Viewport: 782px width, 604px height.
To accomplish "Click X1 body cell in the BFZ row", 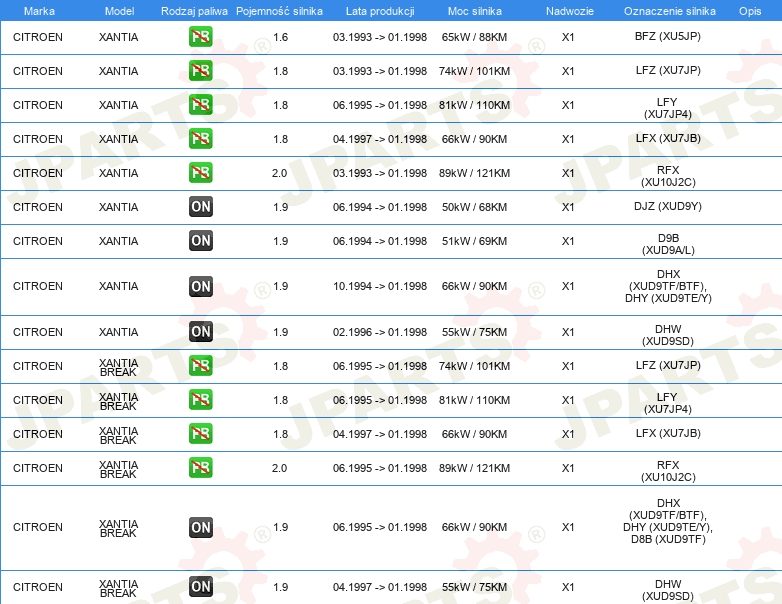I will click(568, 37).
